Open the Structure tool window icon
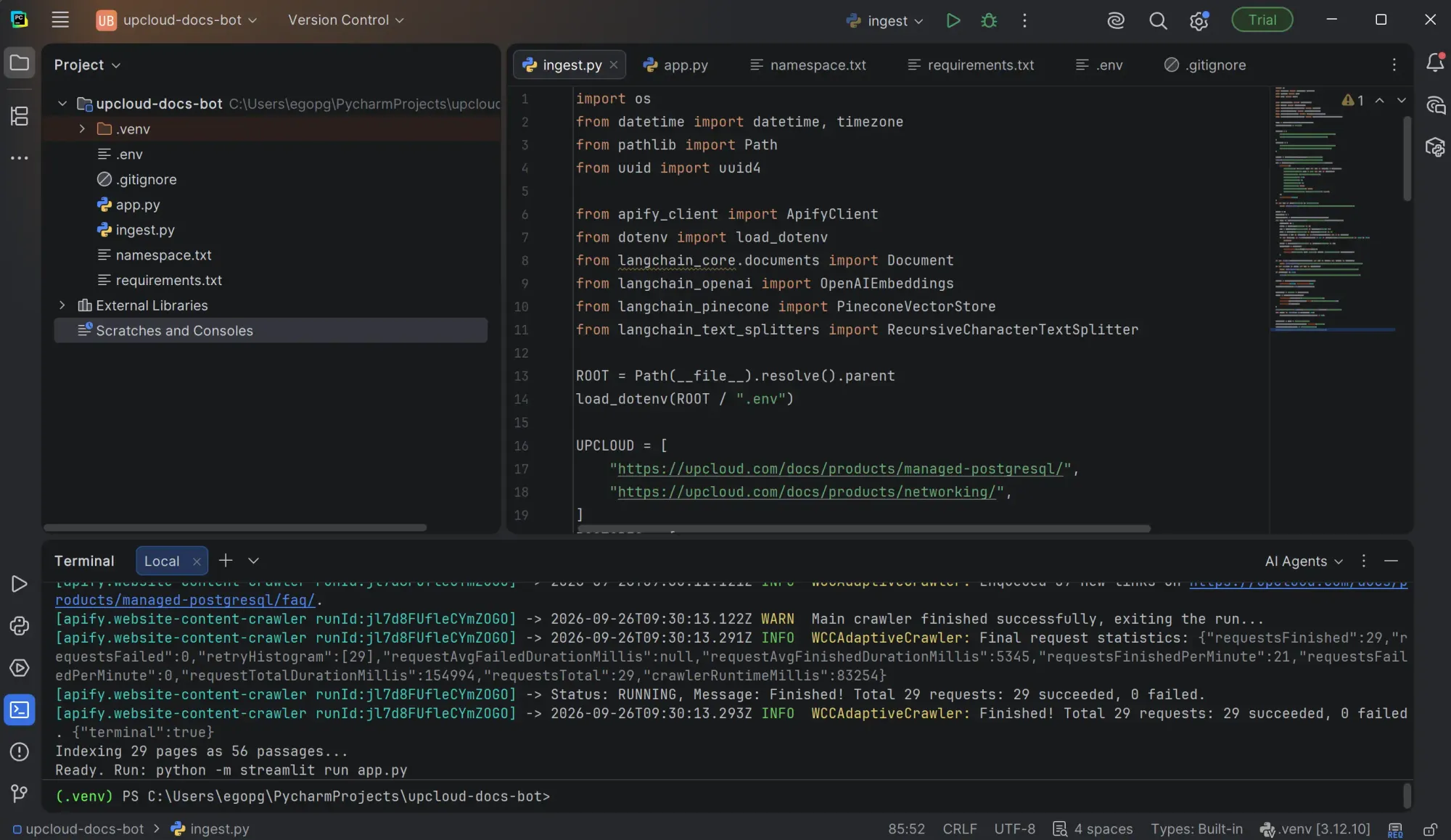 pos(20,115)
